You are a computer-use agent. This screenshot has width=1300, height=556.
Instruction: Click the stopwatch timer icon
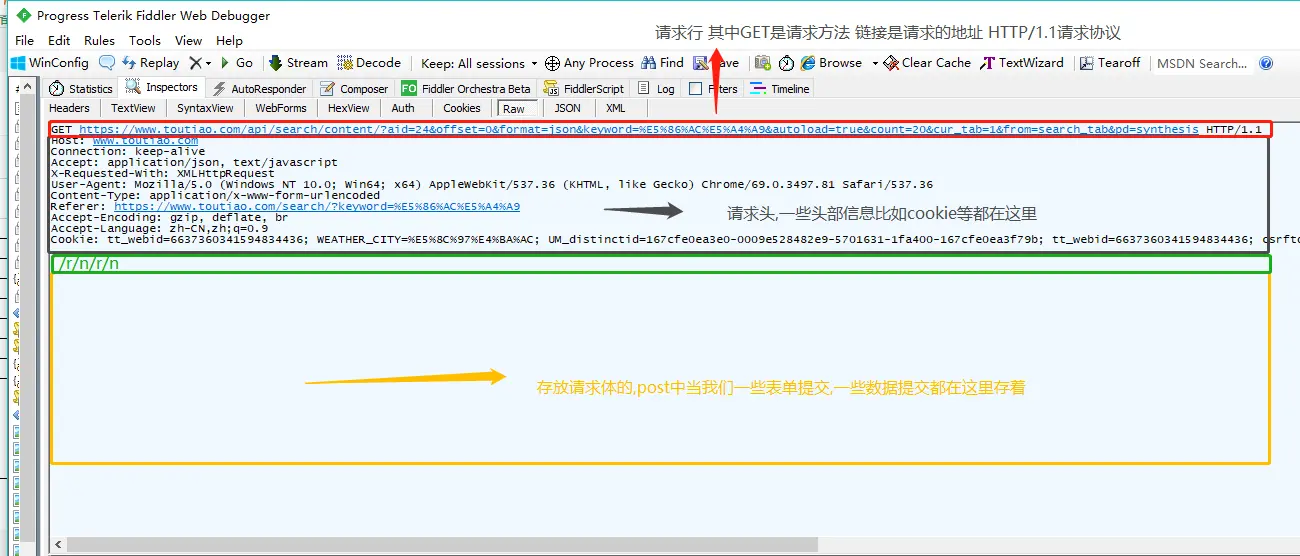pyautogui.click(x=787, y=63)
